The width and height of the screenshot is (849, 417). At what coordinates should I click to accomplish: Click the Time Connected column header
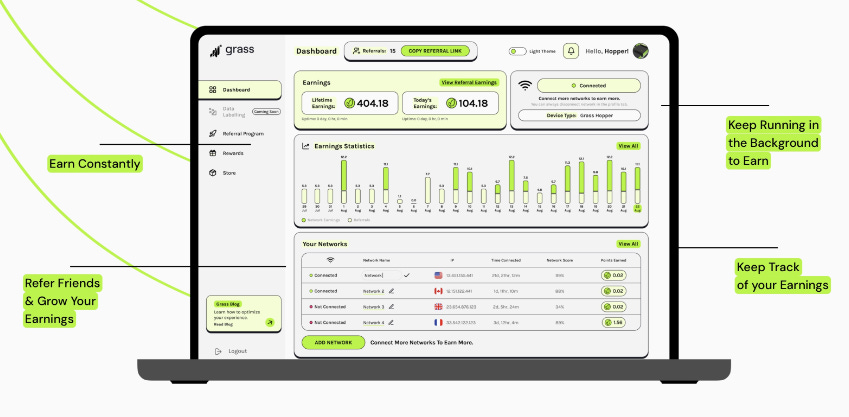[506, 260]
